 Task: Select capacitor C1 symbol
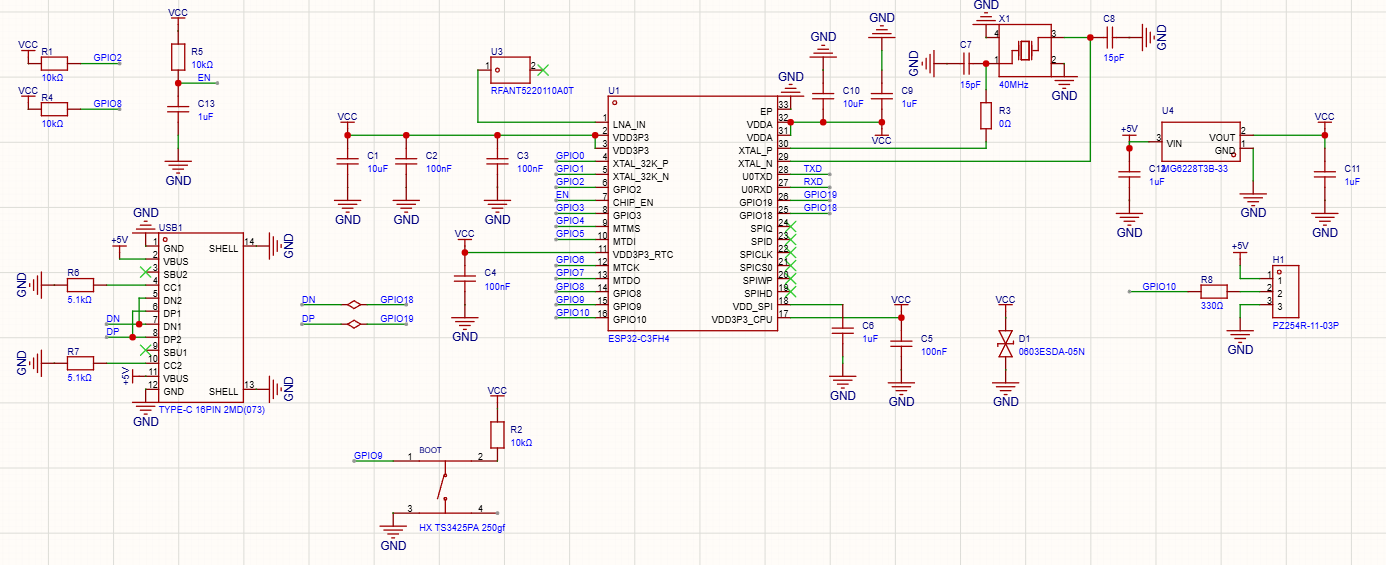point(348,162)
